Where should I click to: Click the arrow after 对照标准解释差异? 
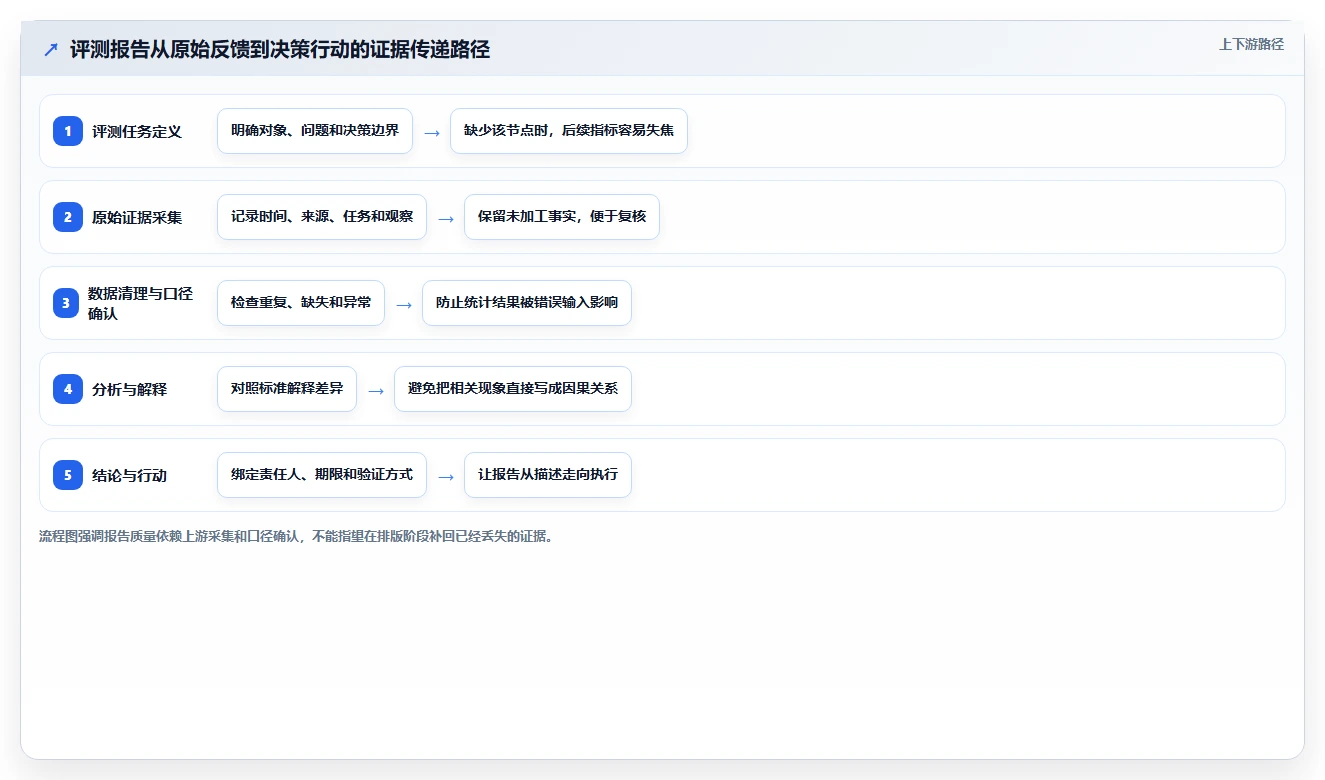tap(376, 390)
